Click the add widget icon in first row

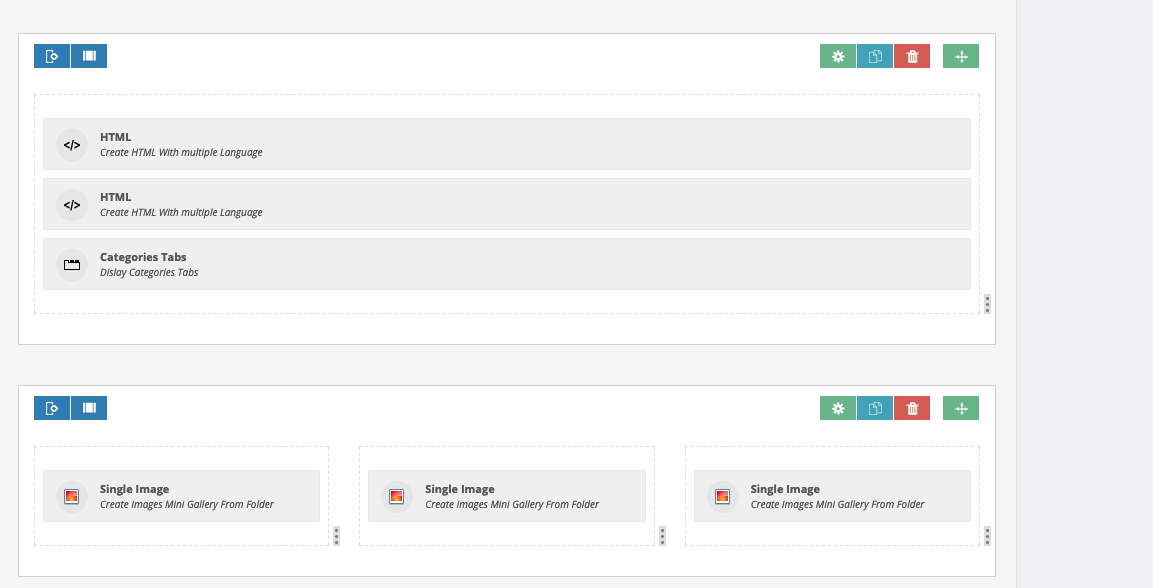[x=52, y=56]
